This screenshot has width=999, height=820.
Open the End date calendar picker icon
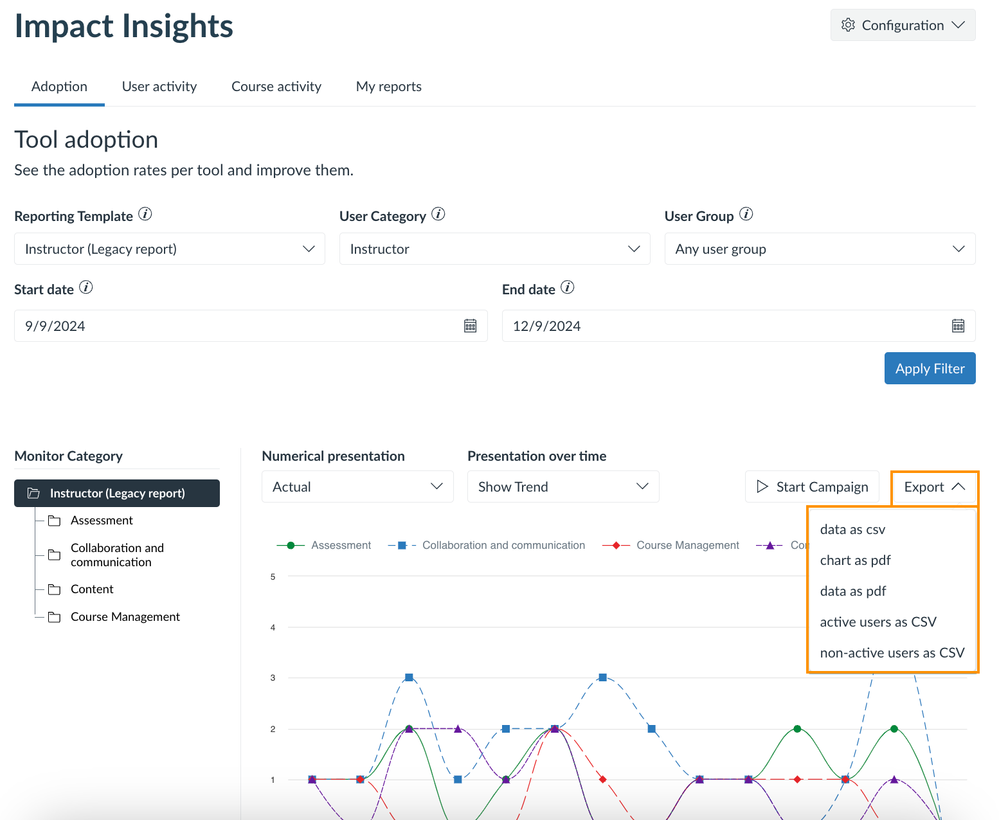point(958,326)
